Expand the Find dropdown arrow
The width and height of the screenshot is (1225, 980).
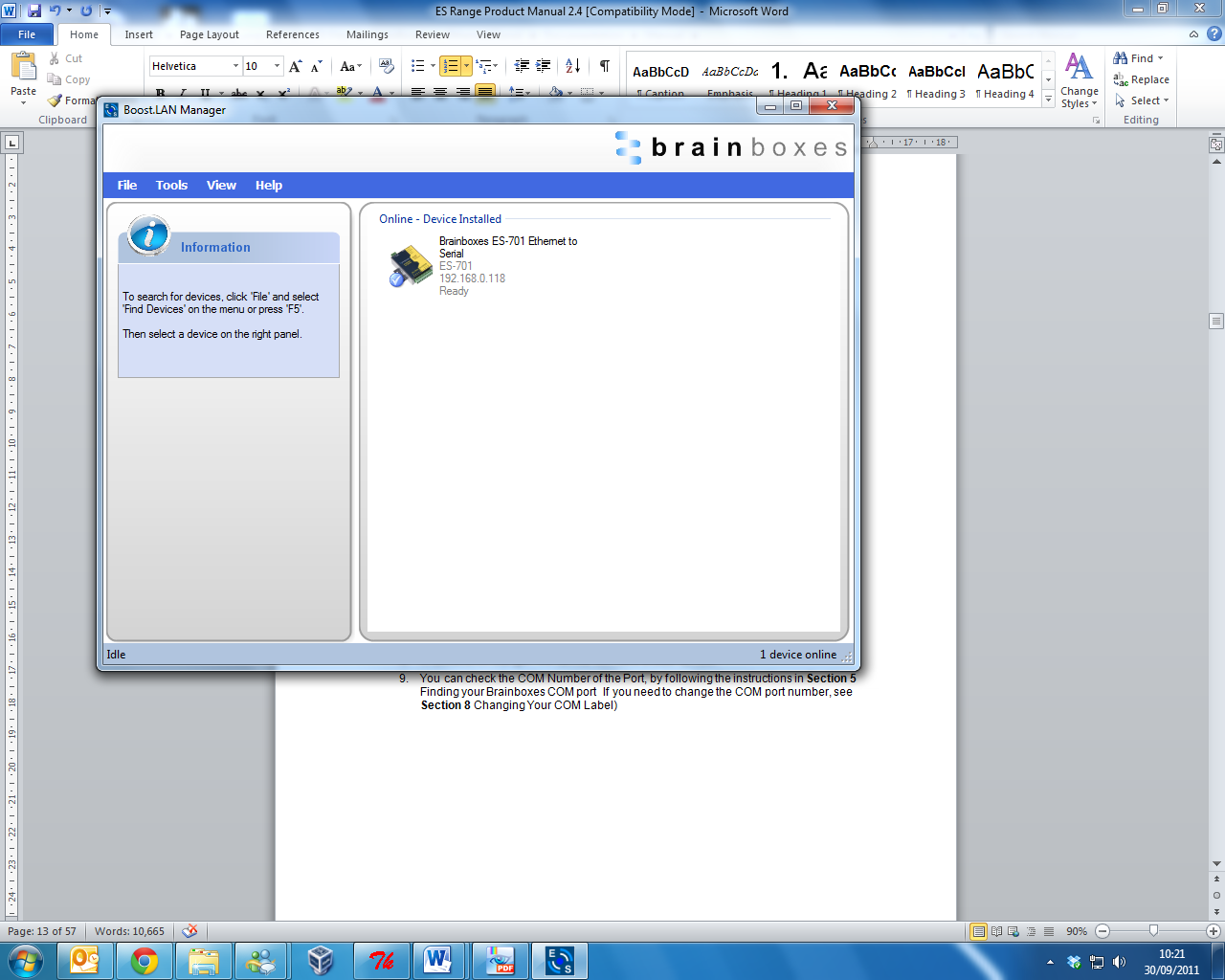click(x=1161, y=58)
